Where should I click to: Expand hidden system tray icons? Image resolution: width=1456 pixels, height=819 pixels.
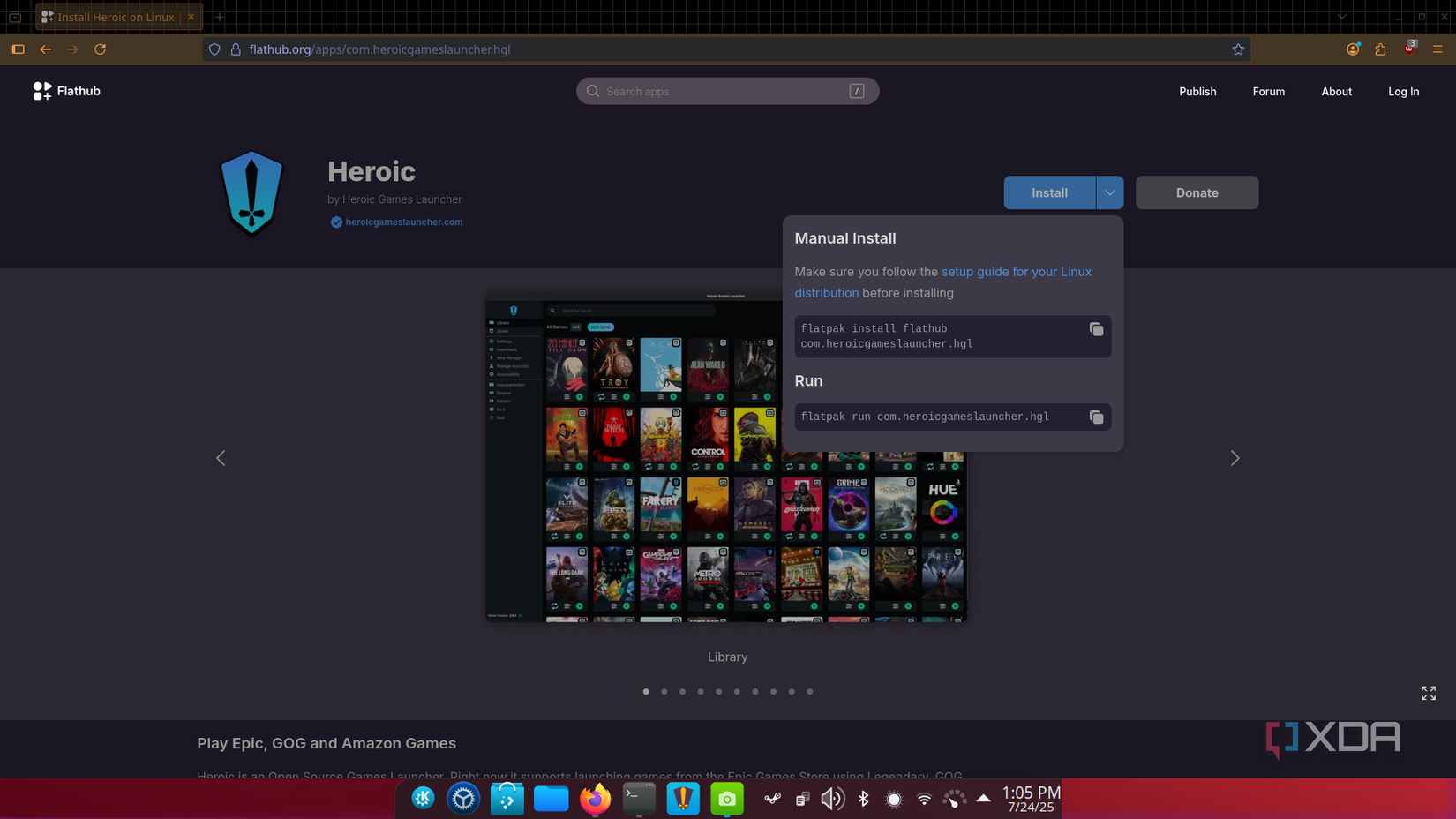(983, 799)
